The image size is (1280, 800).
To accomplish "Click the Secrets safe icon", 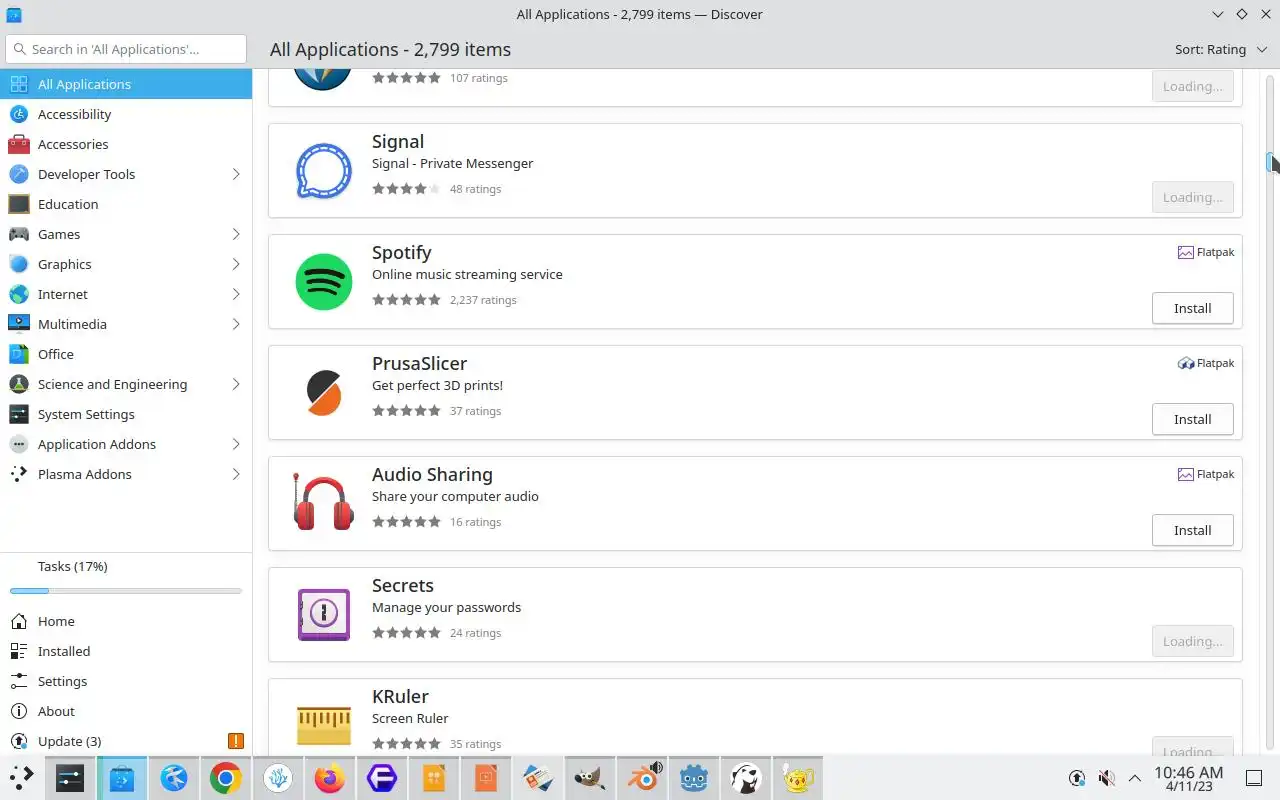I will click(324, 614).
